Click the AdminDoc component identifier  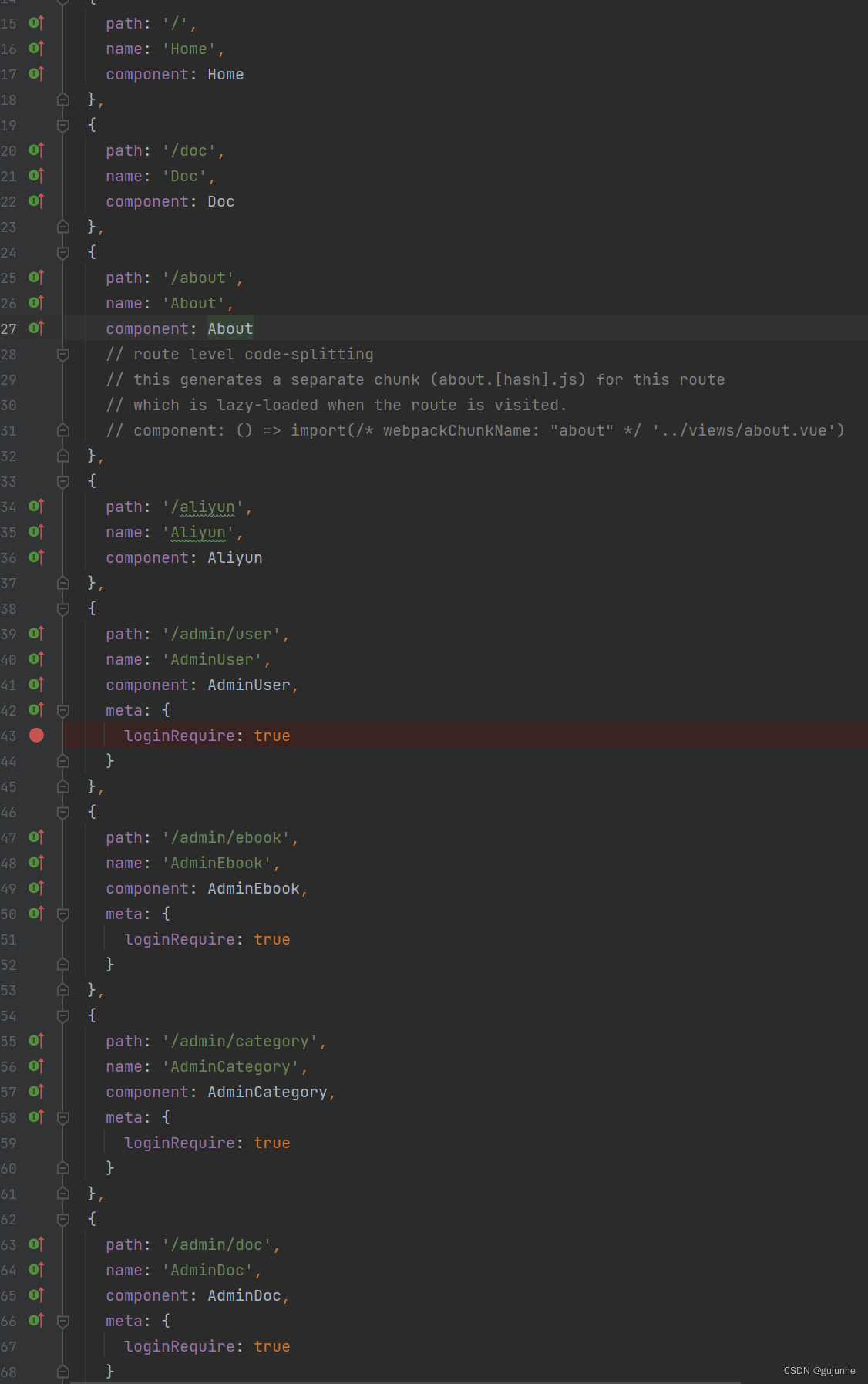[244, 1296]
